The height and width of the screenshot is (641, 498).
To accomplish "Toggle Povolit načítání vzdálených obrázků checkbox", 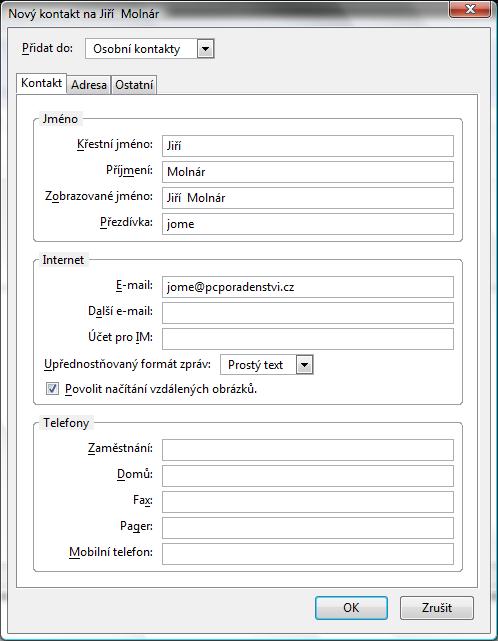I will click(x=52, y=388).
